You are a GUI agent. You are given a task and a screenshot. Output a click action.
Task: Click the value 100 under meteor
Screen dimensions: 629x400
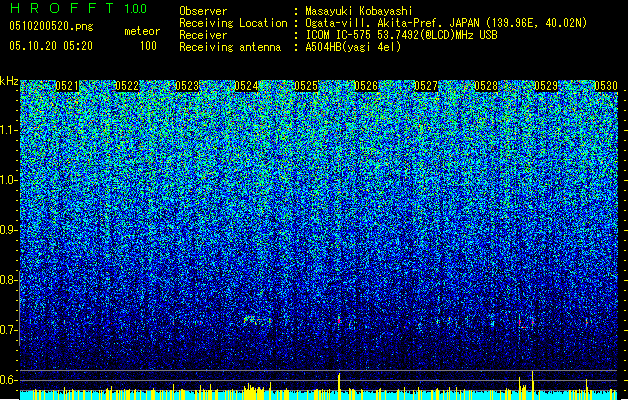click(x=148, y=46)
